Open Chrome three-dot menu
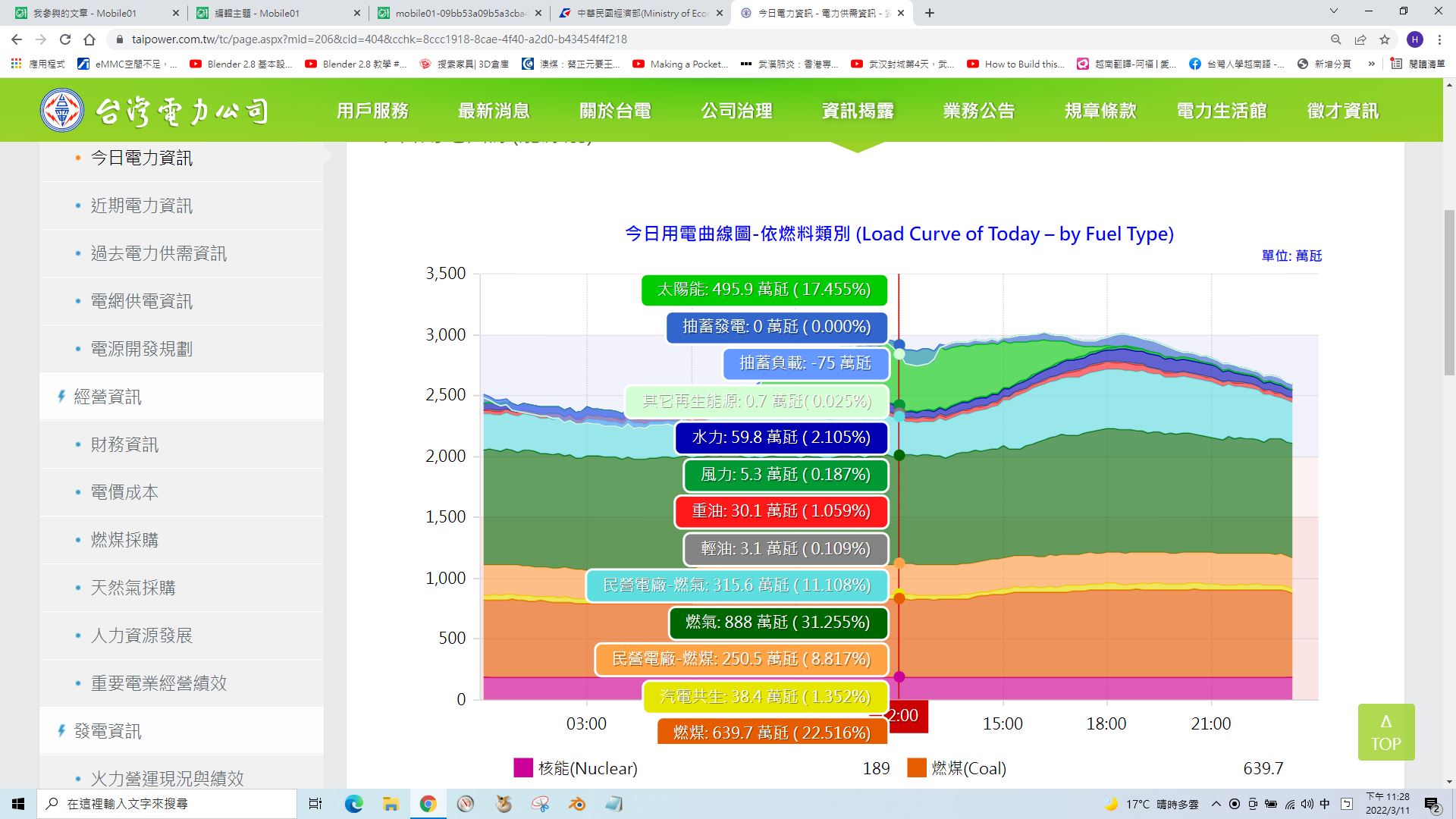This screenshot has width=1456, height=819. [x=1439, y=39]
